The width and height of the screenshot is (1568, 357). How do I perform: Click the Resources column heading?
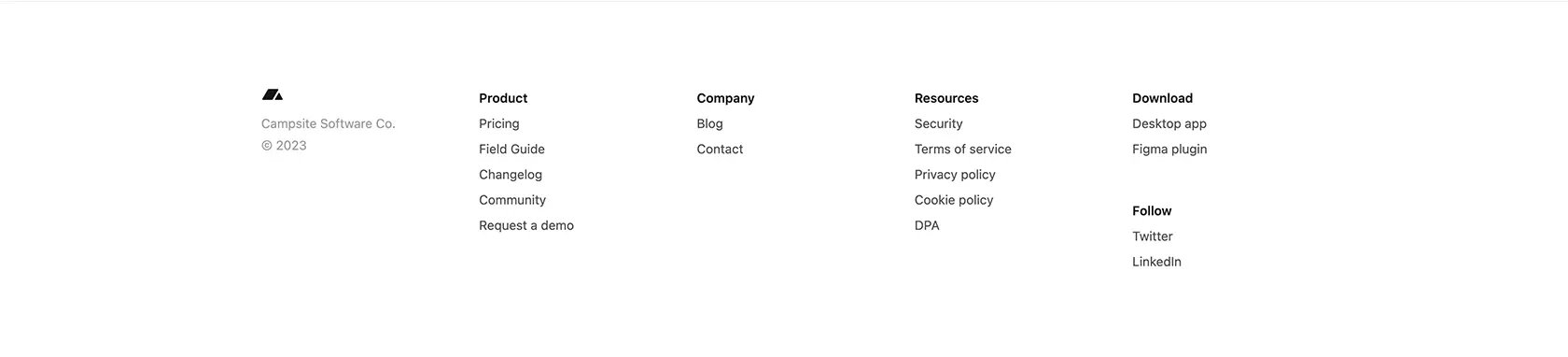[946, 98]
